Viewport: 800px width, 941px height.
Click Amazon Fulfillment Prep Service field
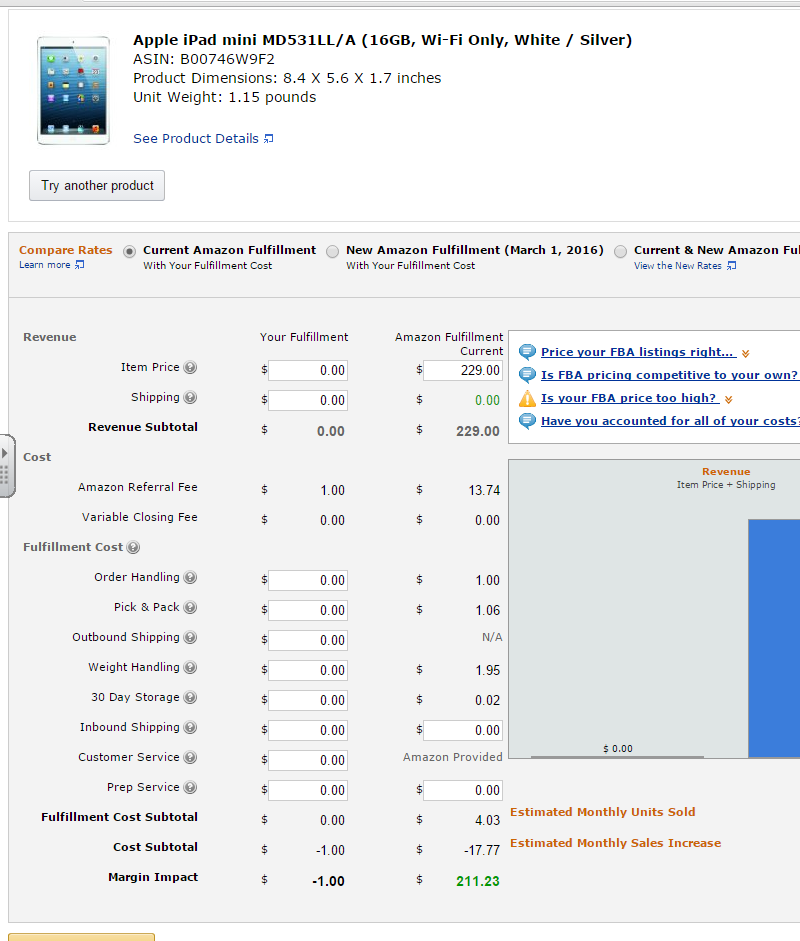463,790
